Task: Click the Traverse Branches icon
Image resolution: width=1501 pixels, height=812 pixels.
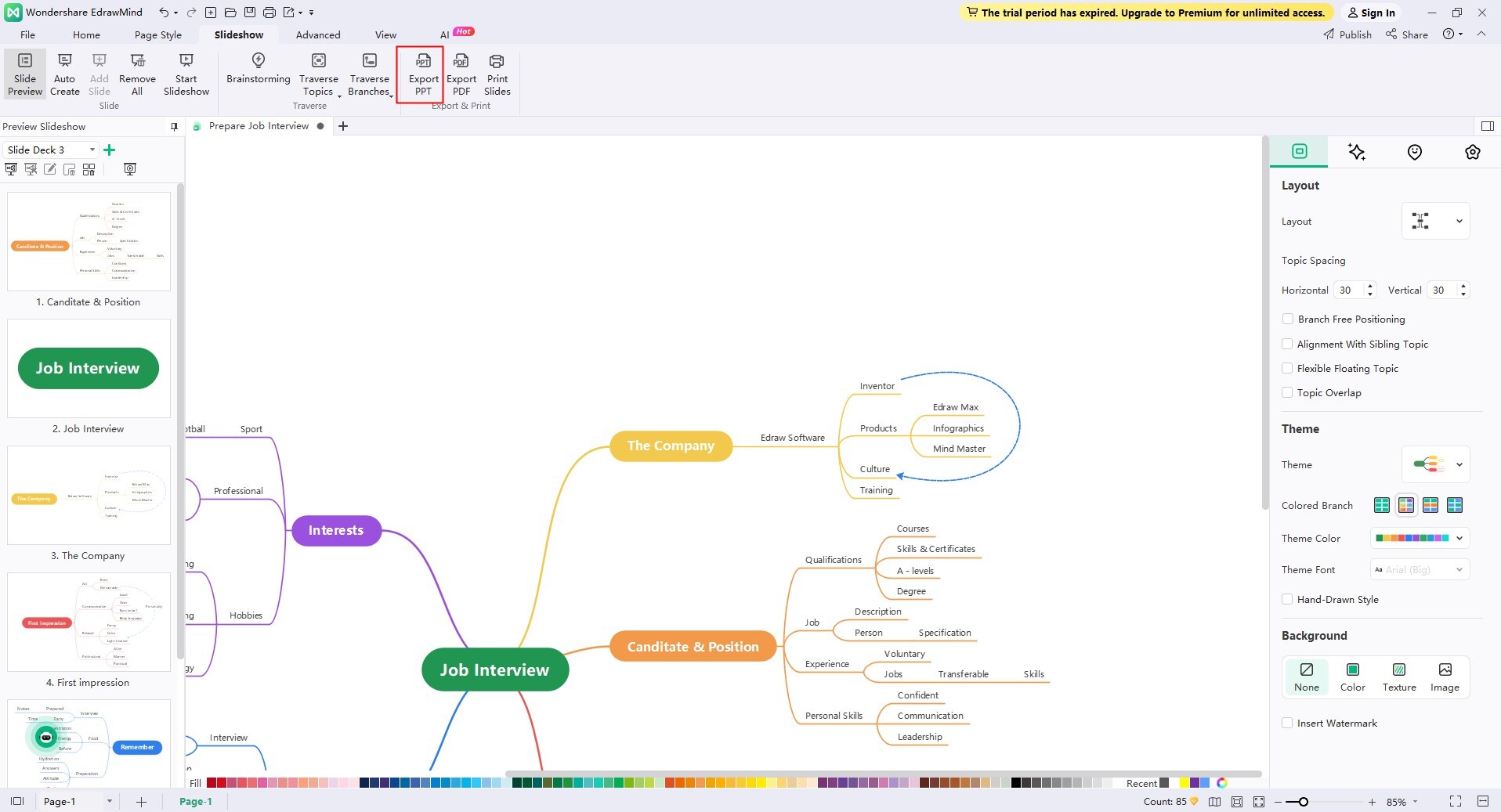Action: (x=370, y=60)
